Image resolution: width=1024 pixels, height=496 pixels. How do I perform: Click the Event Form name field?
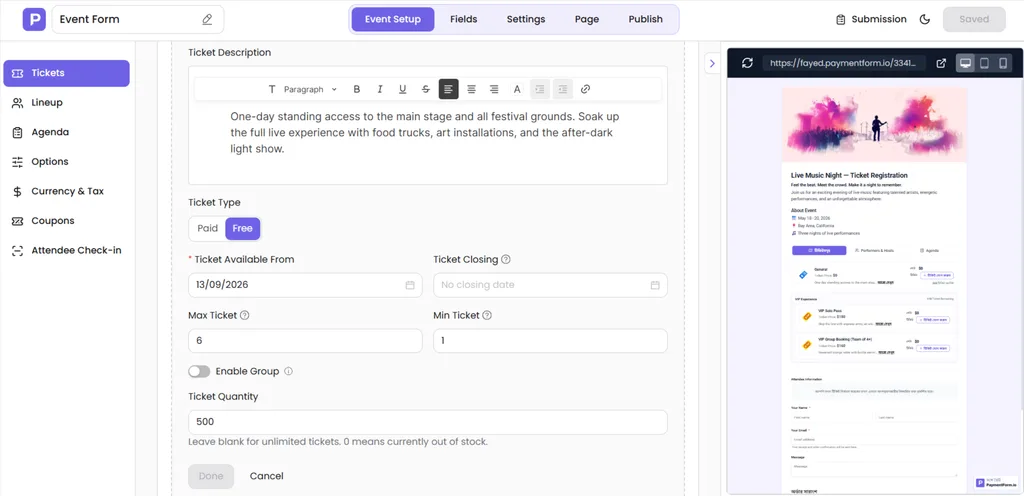pos(138,20)
